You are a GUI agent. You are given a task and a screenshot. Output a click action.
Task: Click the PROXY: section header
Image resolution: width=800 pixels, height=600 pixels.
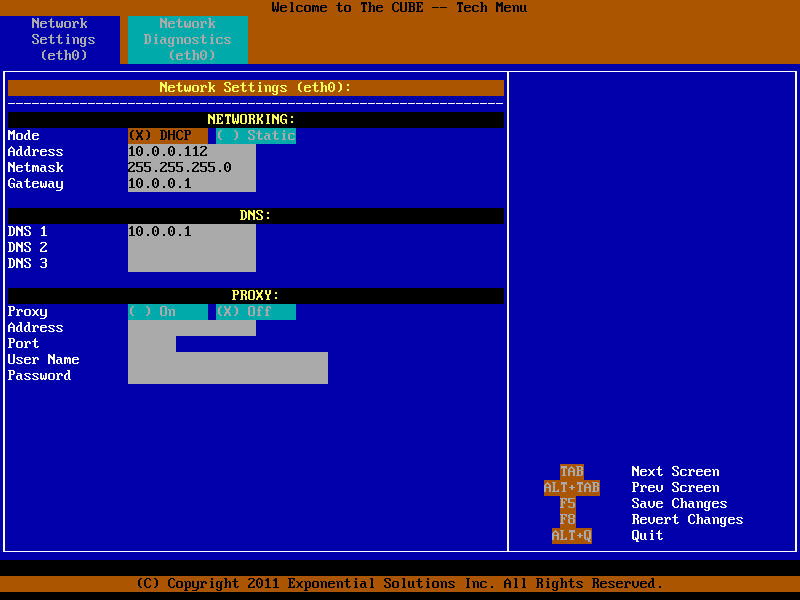point(256,295)
